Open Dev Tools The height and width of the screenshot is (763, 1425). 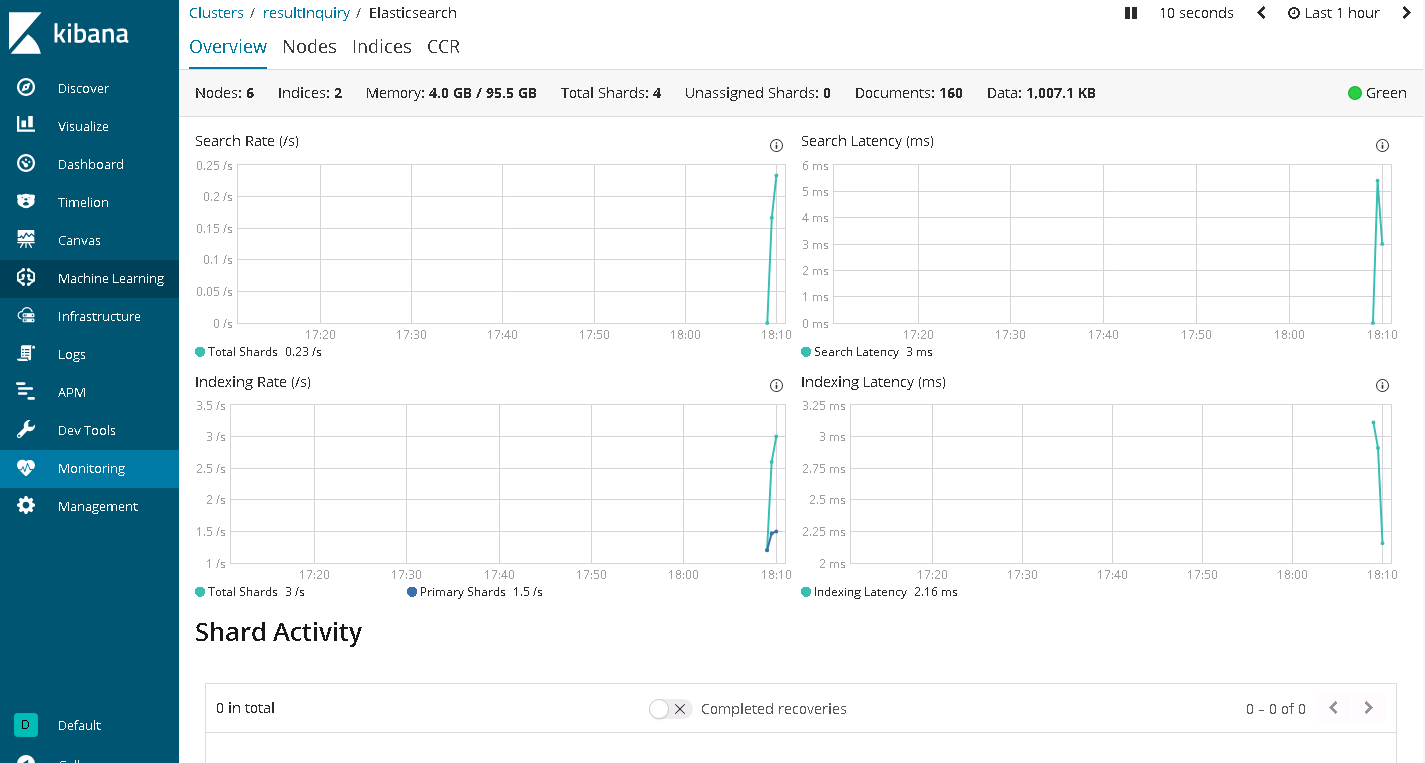(x=86, y=430)
